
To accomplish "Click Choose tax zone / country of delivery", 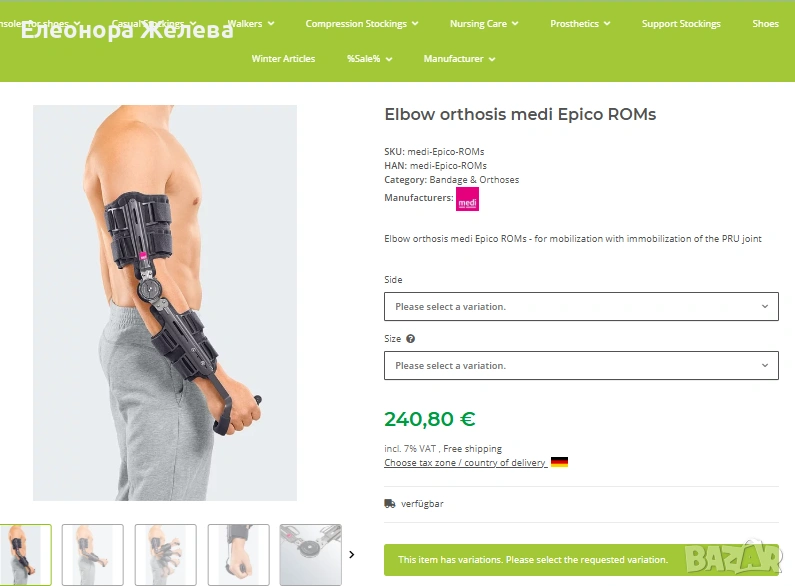I will [x=465, y=462].
